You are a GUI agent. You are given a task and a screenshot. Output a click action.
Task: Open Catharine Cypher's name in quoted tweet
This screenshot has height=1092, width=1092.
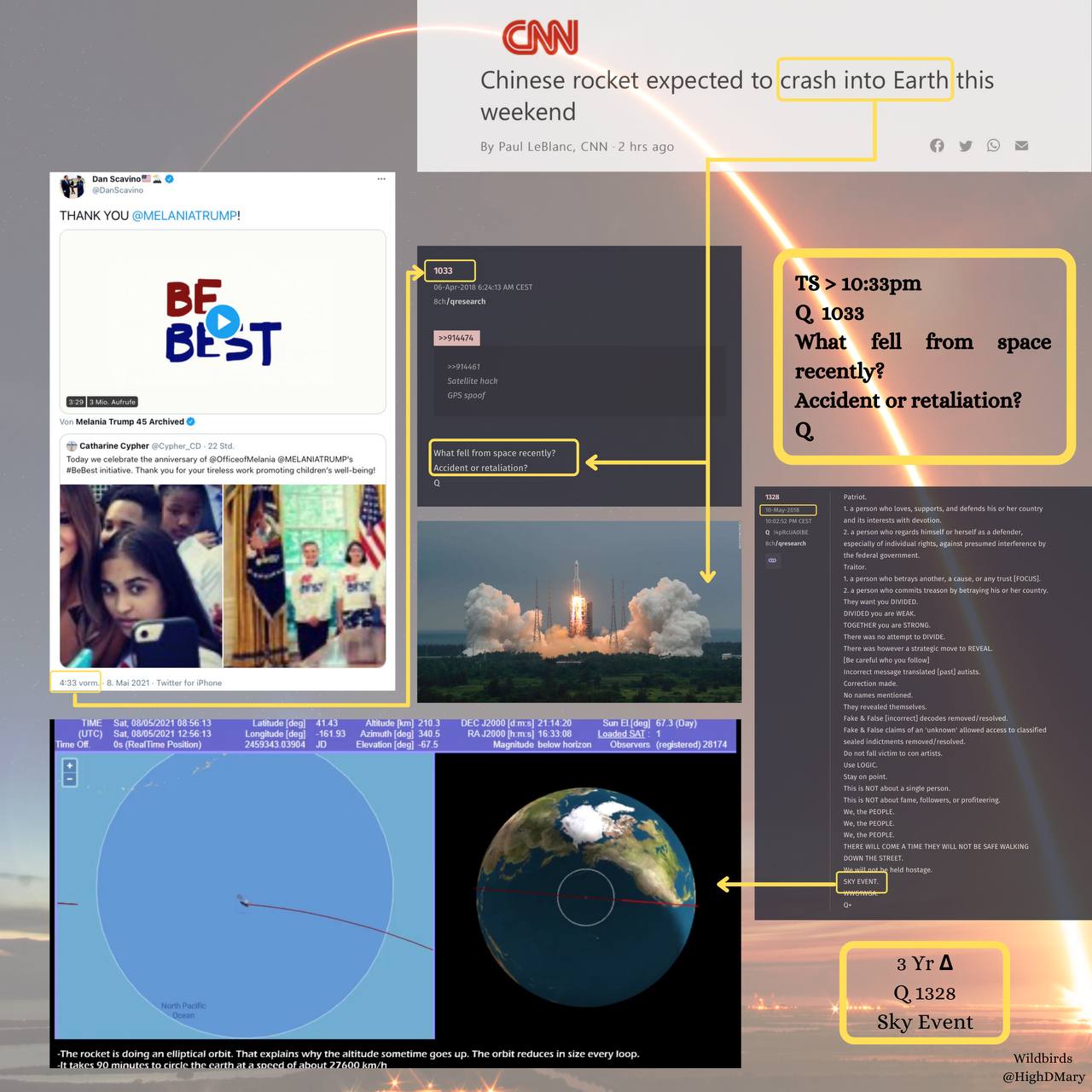point(114,445)
